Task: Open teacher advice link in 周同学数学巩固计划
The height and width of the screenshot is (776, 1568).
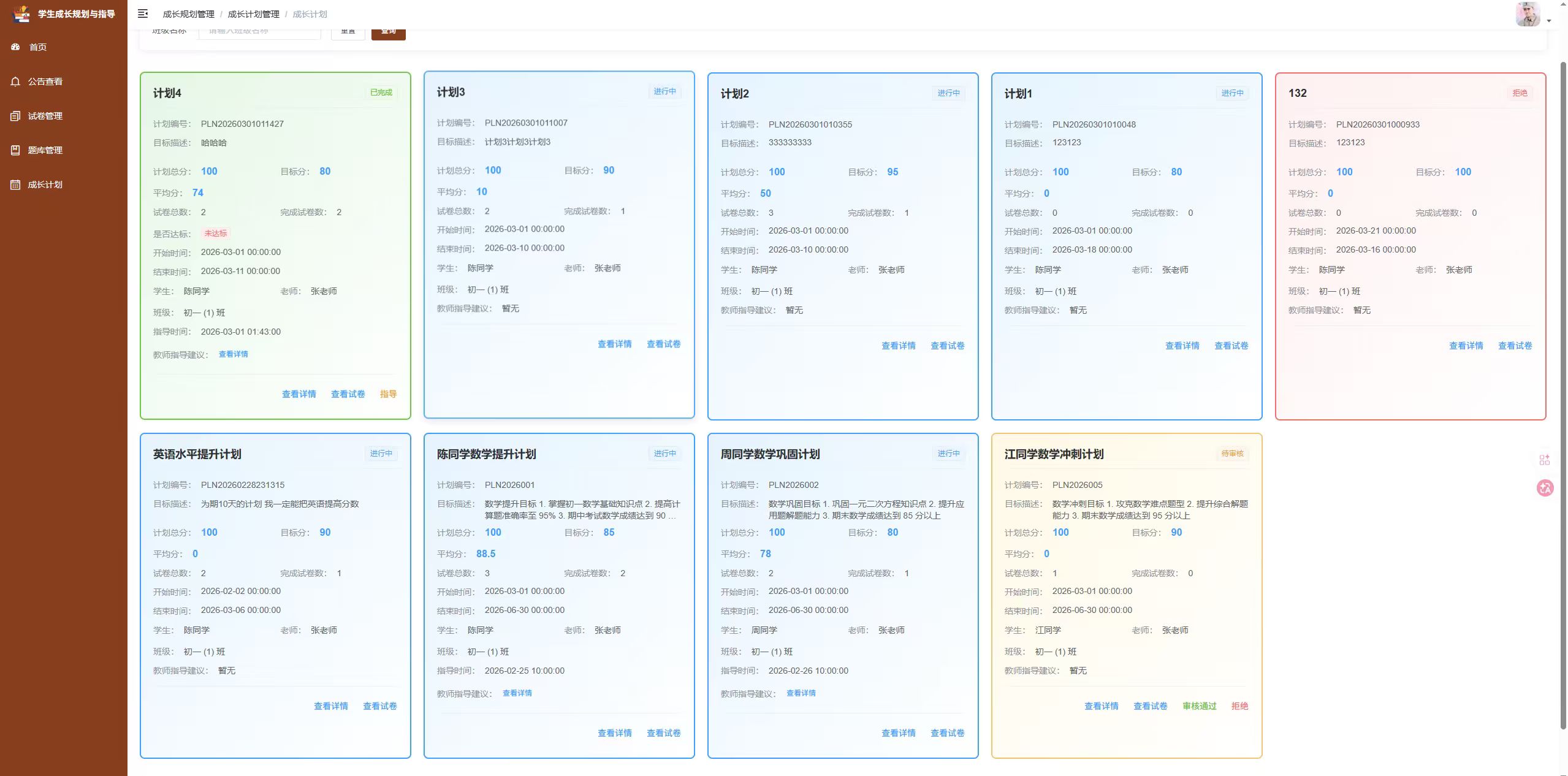Action: pos(801,693)
